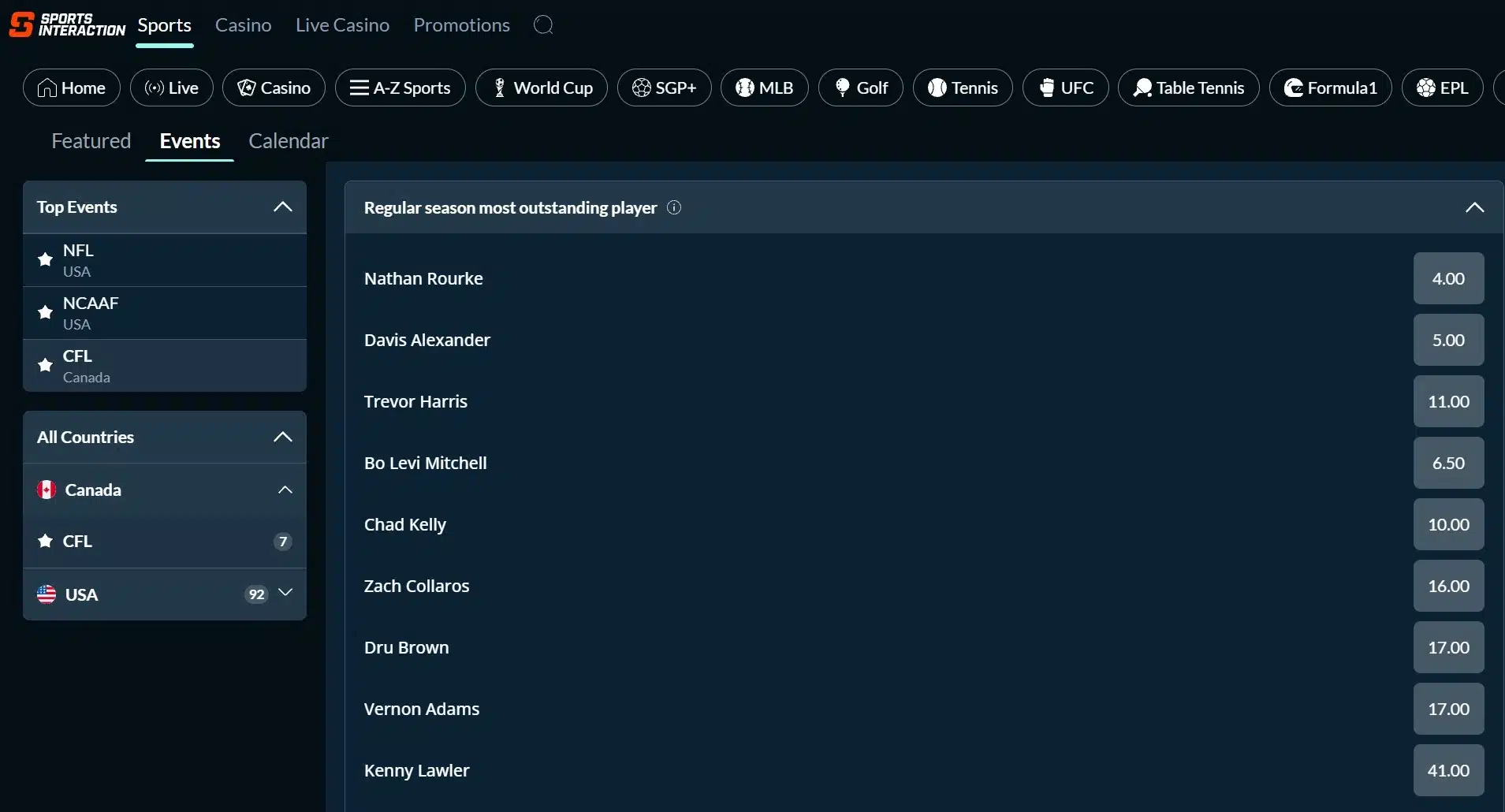Viewport: 1505px width, 812px height.
Task: Click the star icon next to NFL
Action: click(x=45, y=259)
